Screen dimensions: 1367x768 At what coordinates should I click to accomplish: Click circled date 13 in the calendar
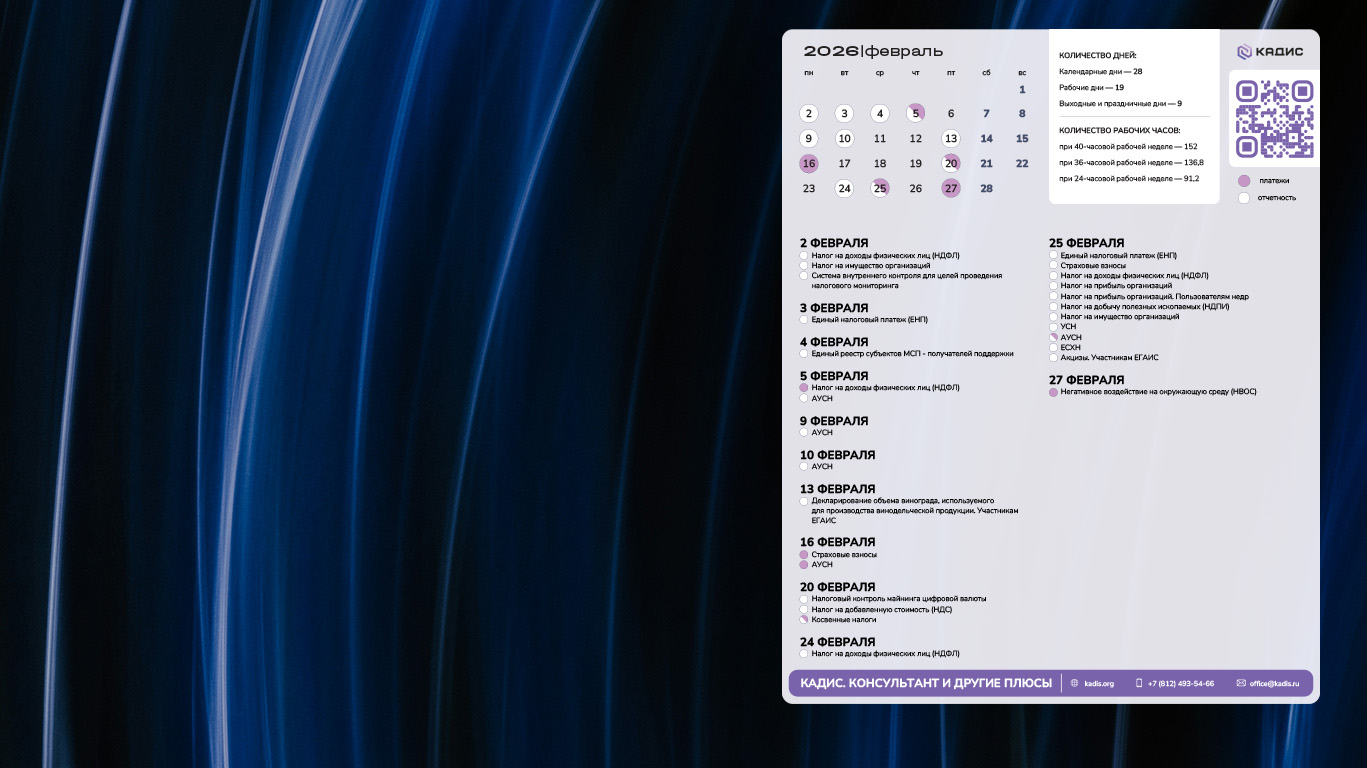[950, 139]
